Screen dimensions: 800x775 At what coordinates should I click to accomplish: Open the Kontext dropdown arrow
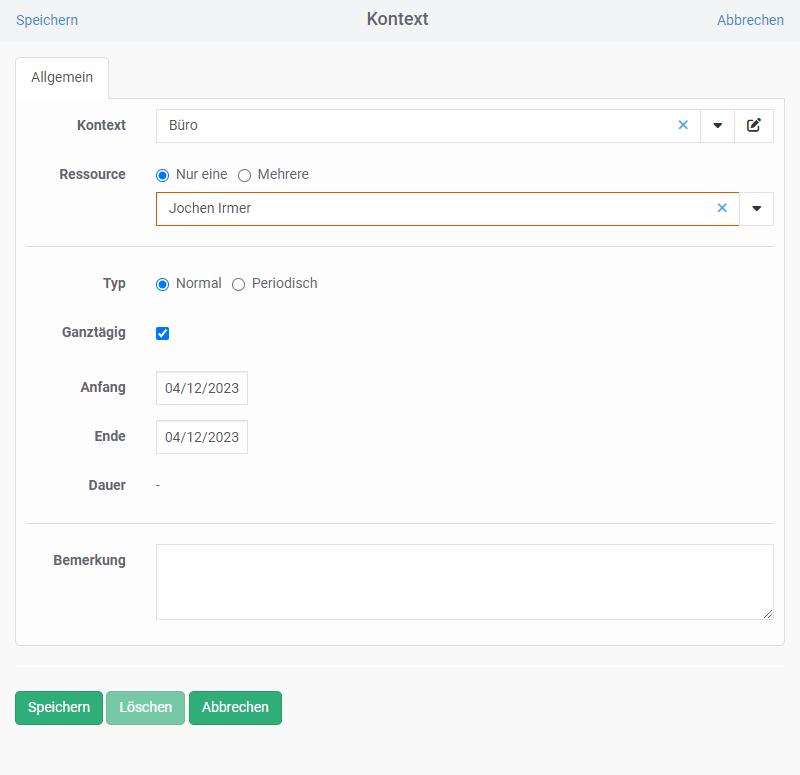pyautogui.click(x=717, y=126)
